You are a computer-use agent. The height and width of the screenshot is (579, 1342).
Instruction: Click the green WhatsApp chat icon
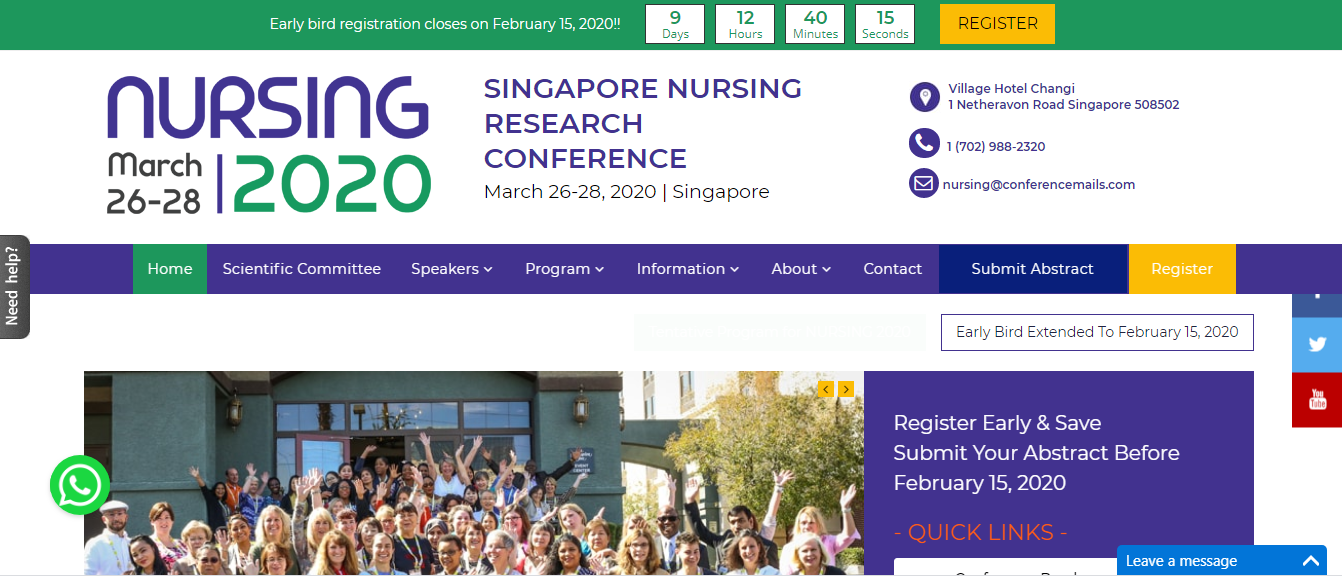click(x=80, y=486)
